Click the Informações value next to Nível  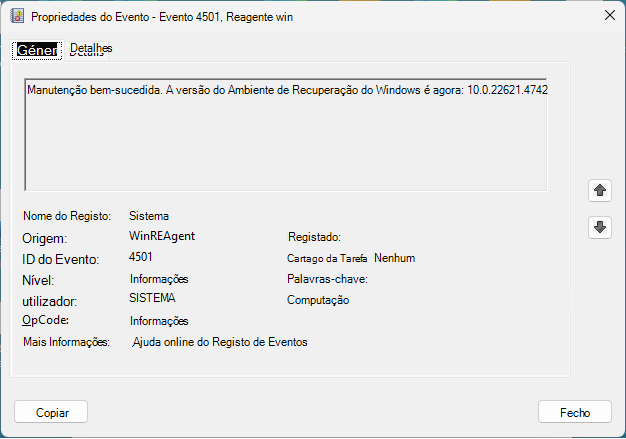click(x=159, y=279)
